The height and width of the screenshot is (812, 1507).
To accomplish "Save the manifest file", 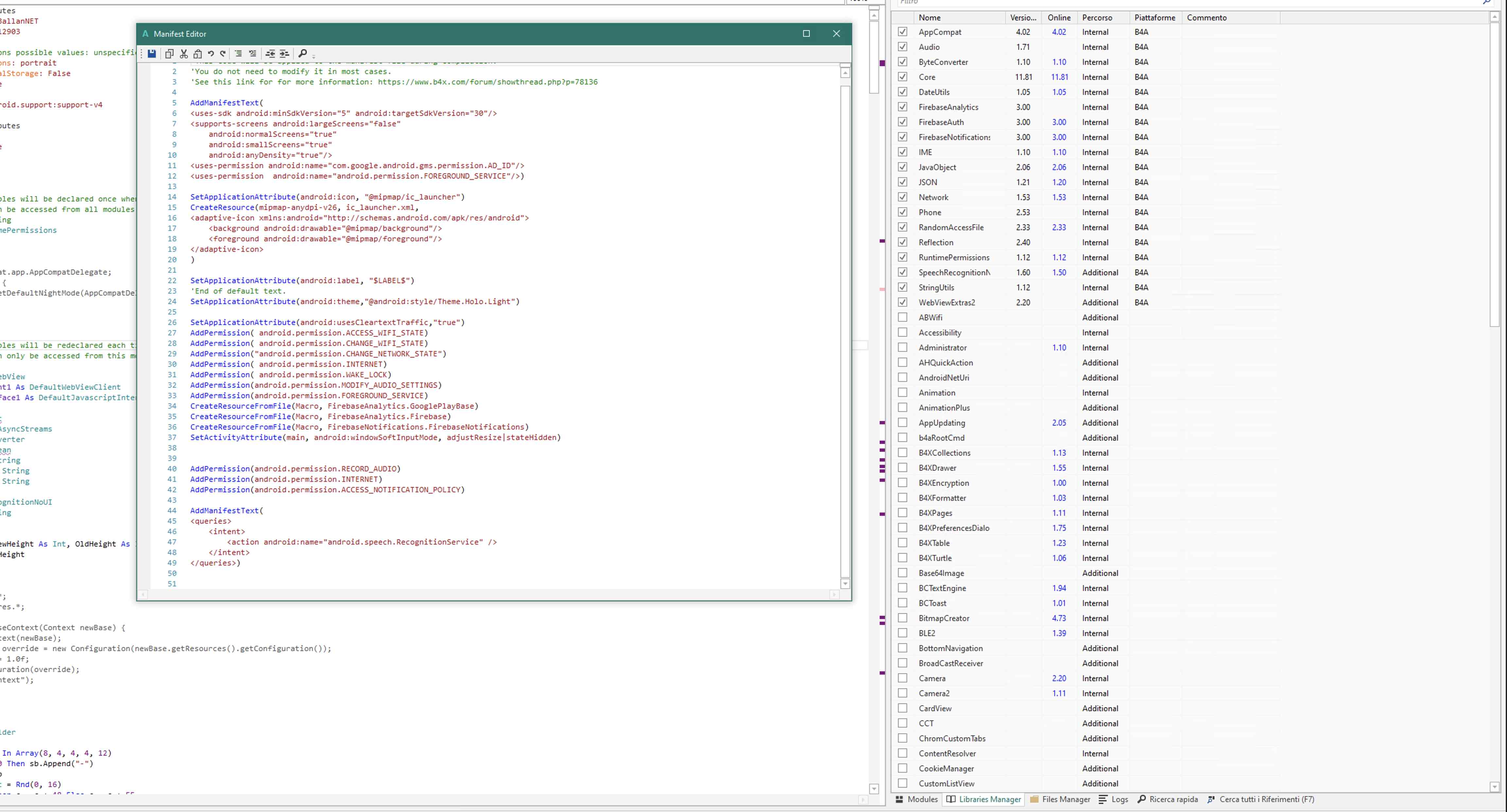I will click(x=151, y=54).
